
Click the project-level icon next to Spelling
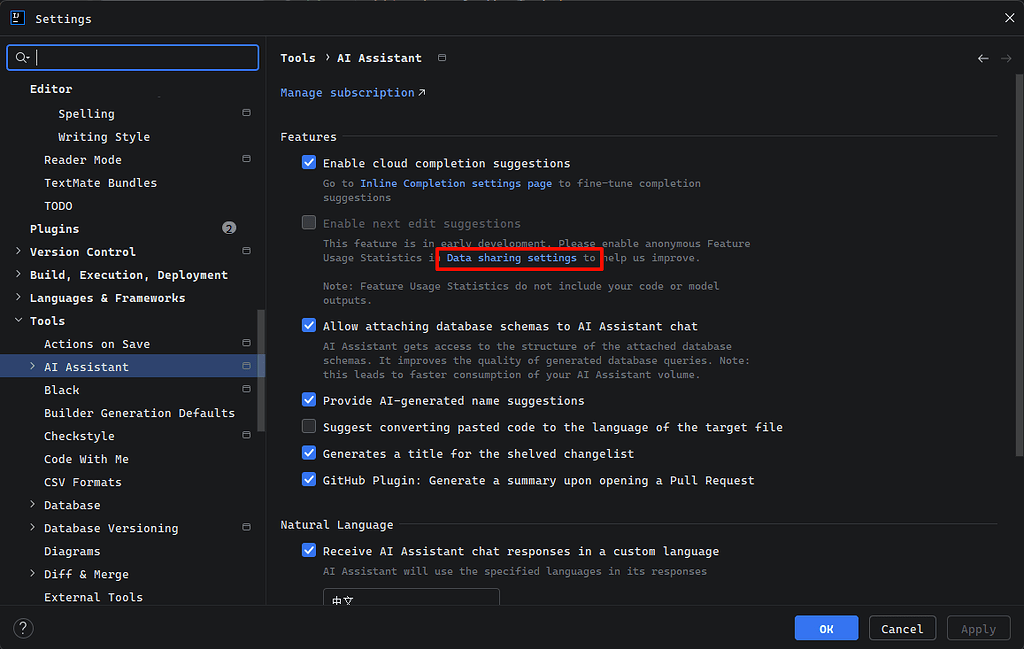tap(246, 113)
